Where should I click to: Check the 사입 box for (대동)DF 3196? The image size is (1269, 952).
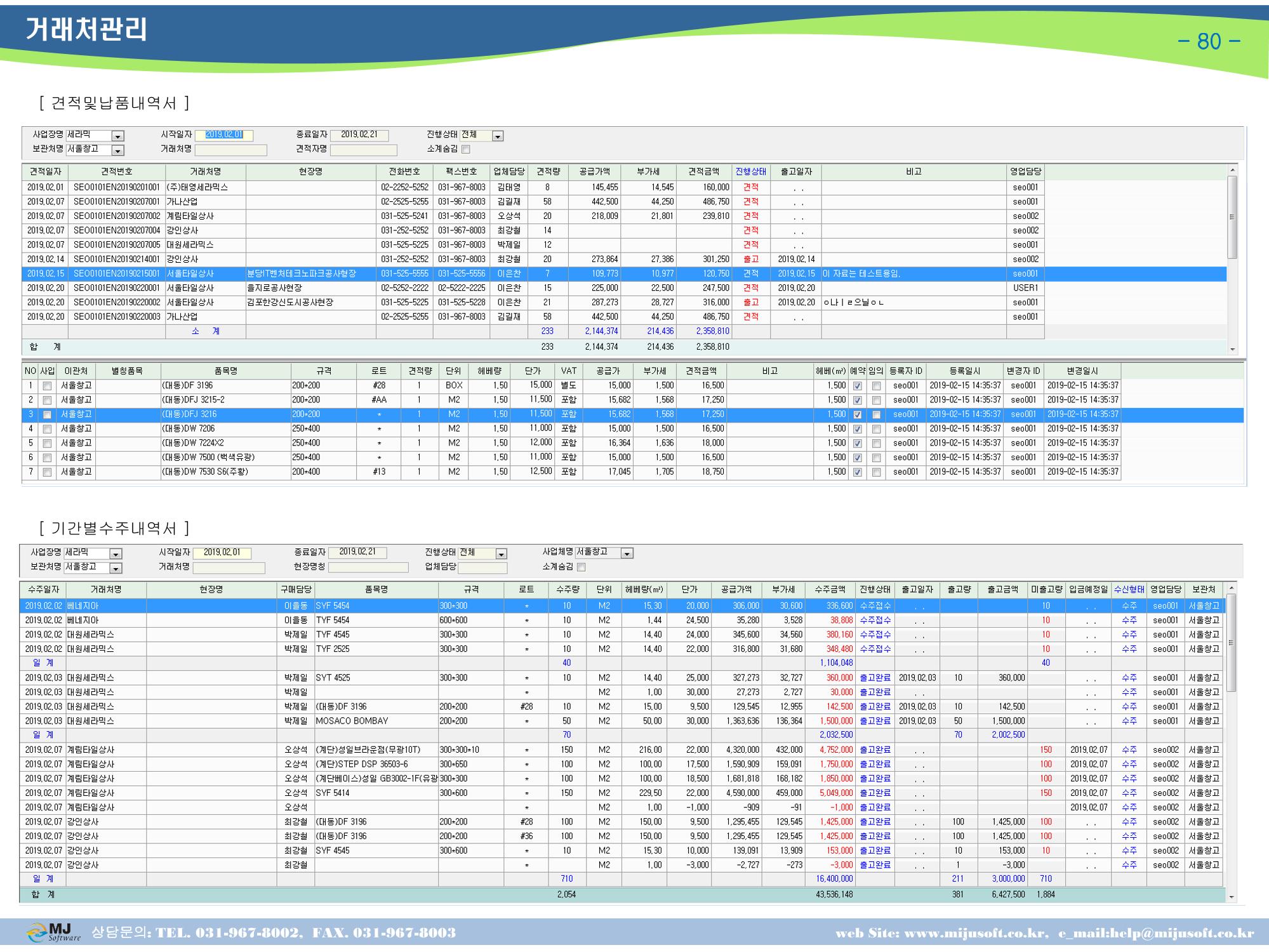coord(47,386)
